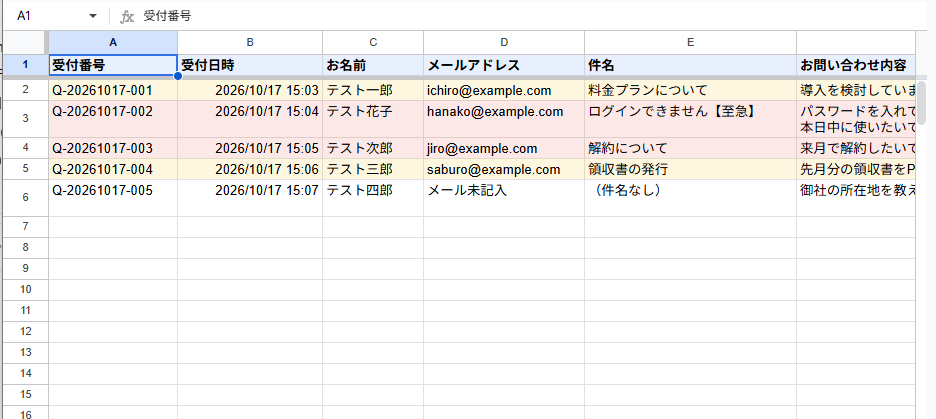The image size is (936, 419).
Task: Select header cell メールアドレス
Action: point(504,65)
